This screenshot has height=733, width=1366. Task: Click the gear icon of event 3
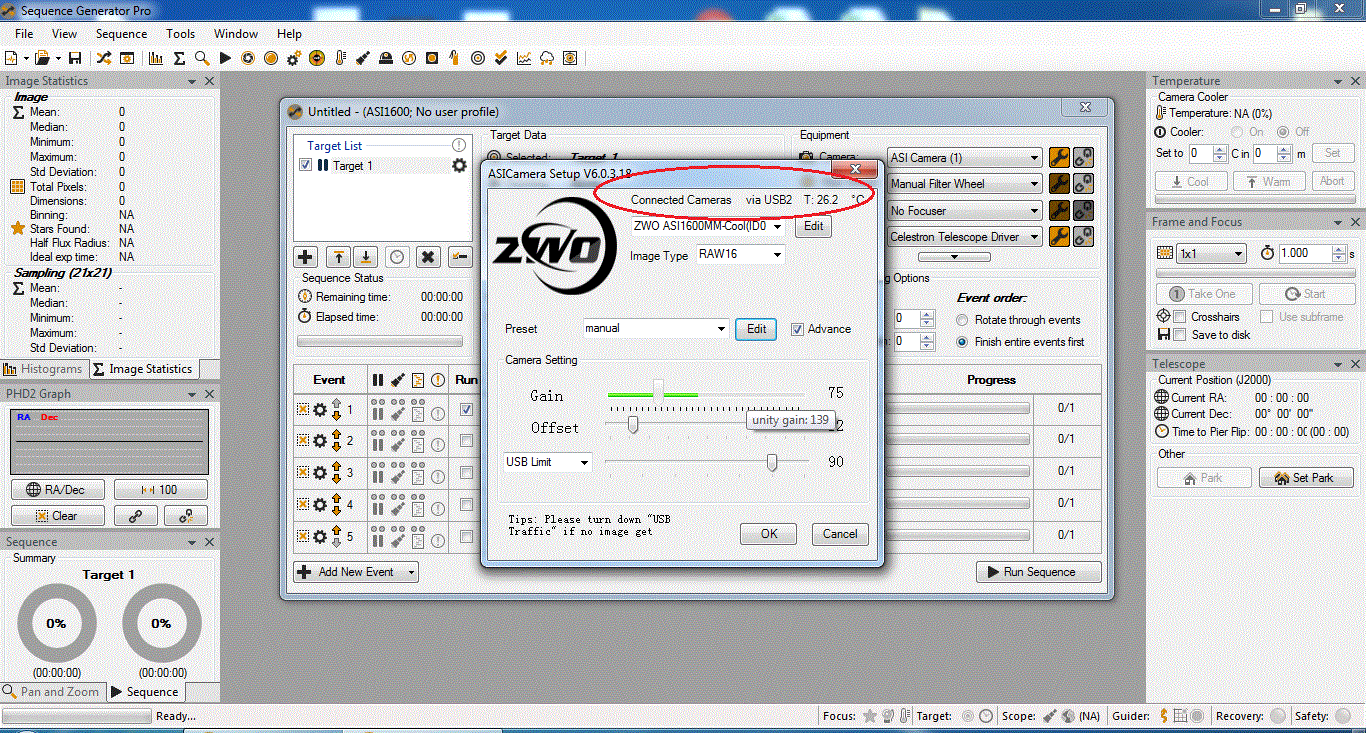[x=320, y=473]
